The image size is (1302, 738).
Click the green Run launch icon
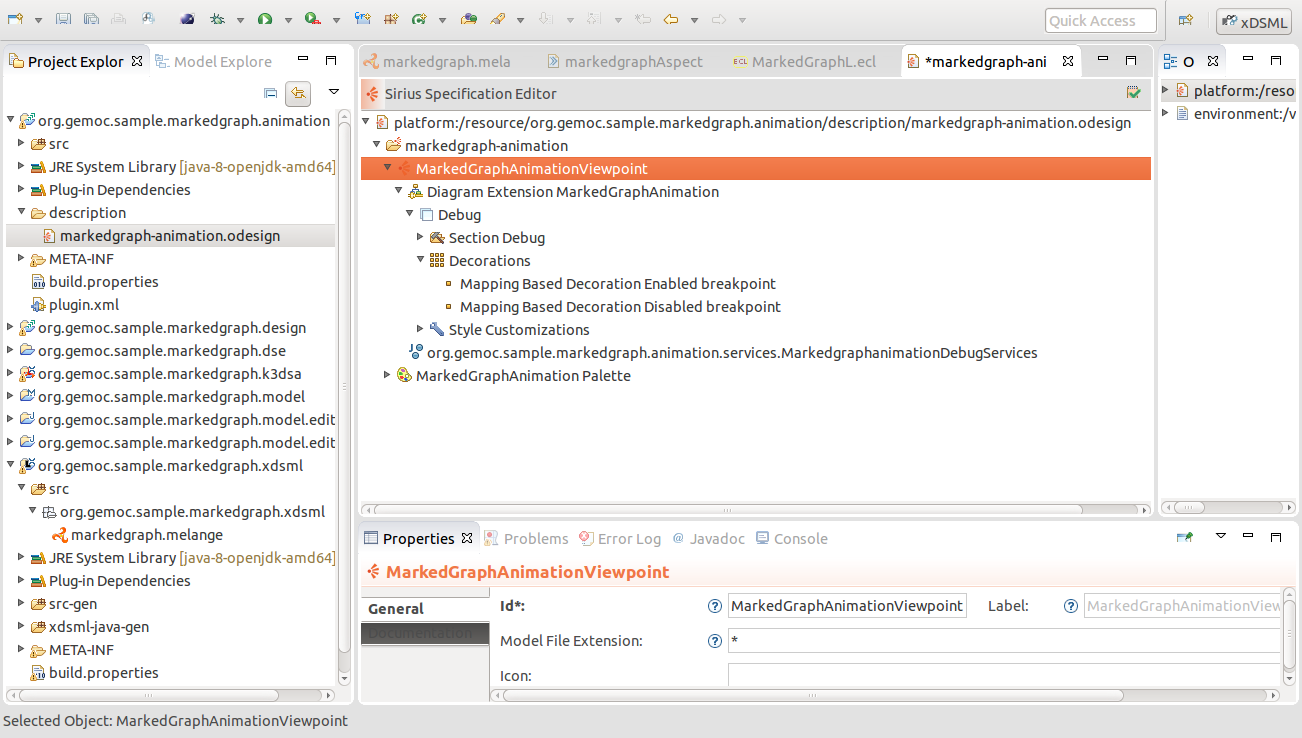point(264,19)
